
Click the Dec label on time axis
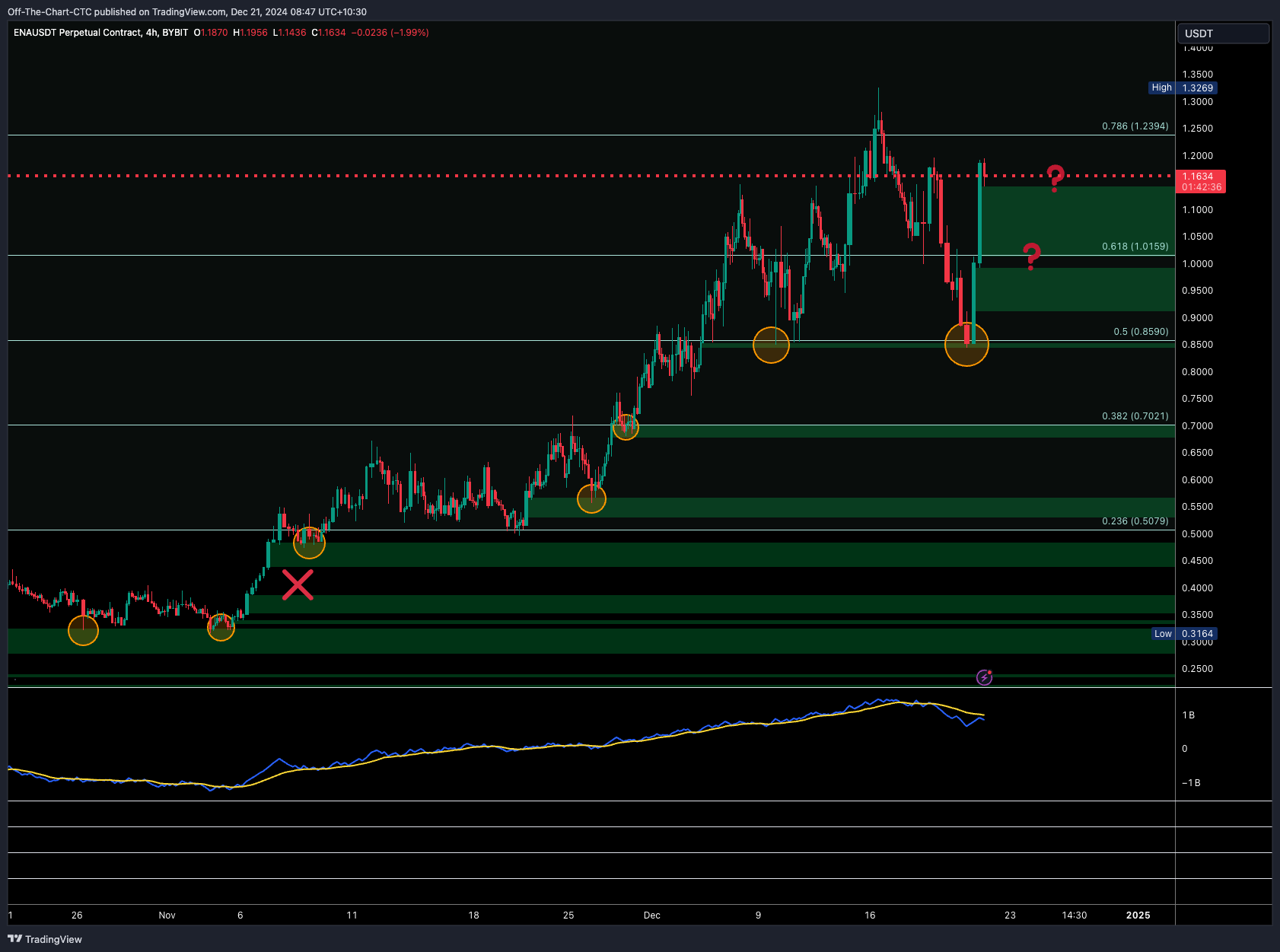pos(651,915)
